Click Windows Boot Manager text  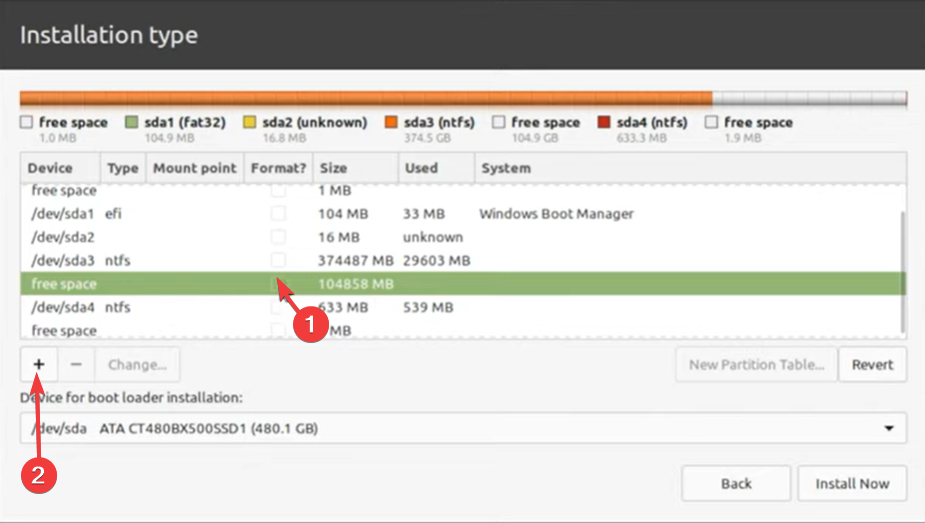tap(556, 213)
